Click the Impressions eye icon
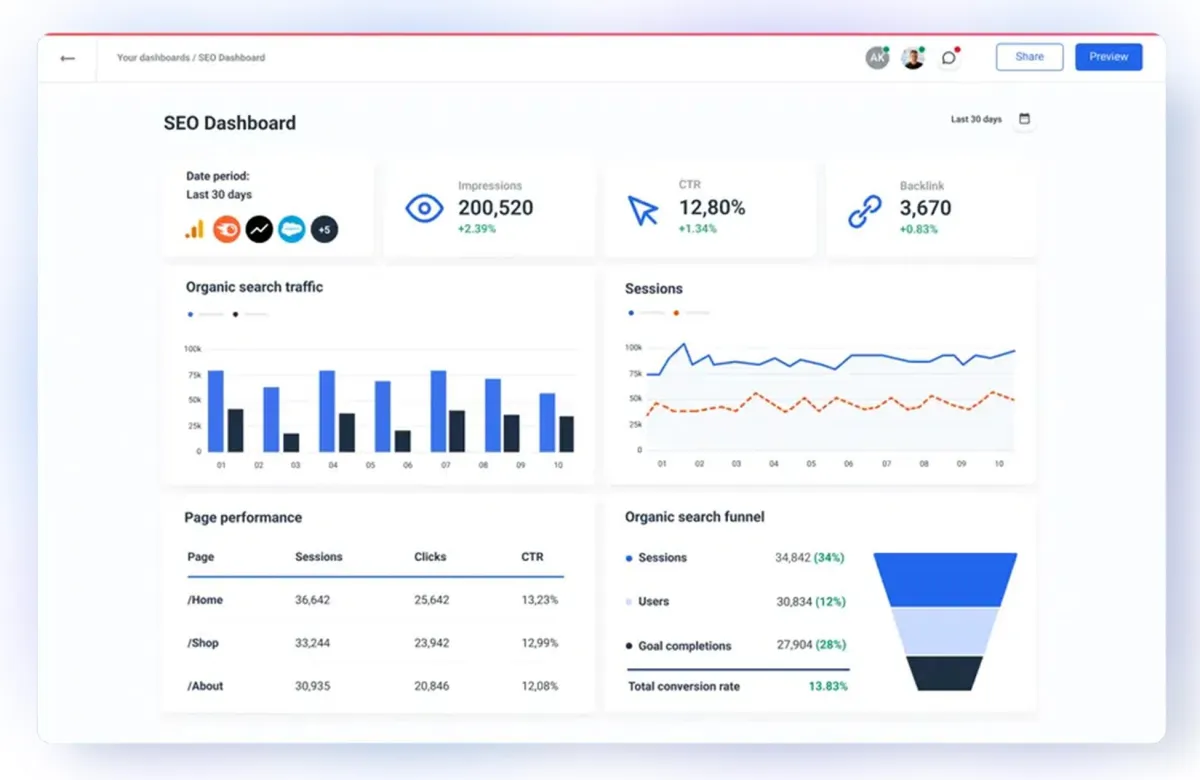1200x780 pixels. pyautogui.click(x=424, y=208)
